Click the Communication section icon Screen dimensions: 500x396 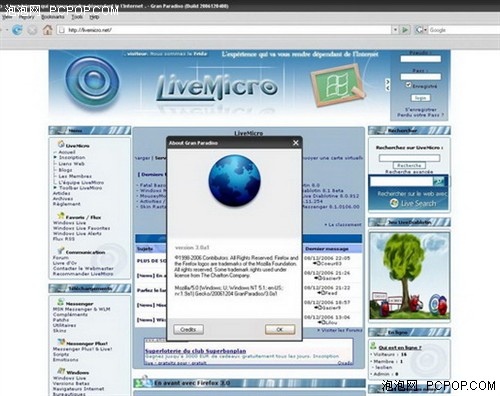(60, 250)
